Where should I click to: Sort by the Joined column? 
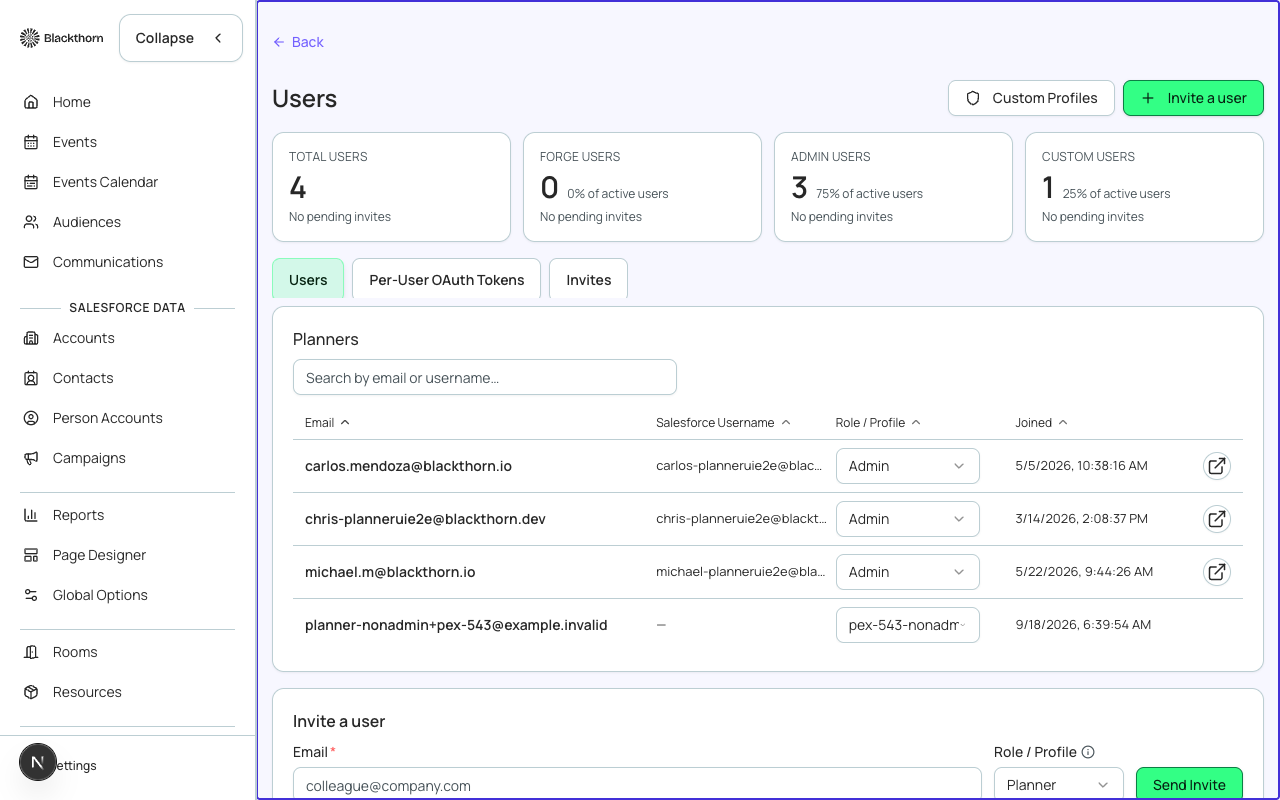pyautogui.click(x=1041, y=422)
